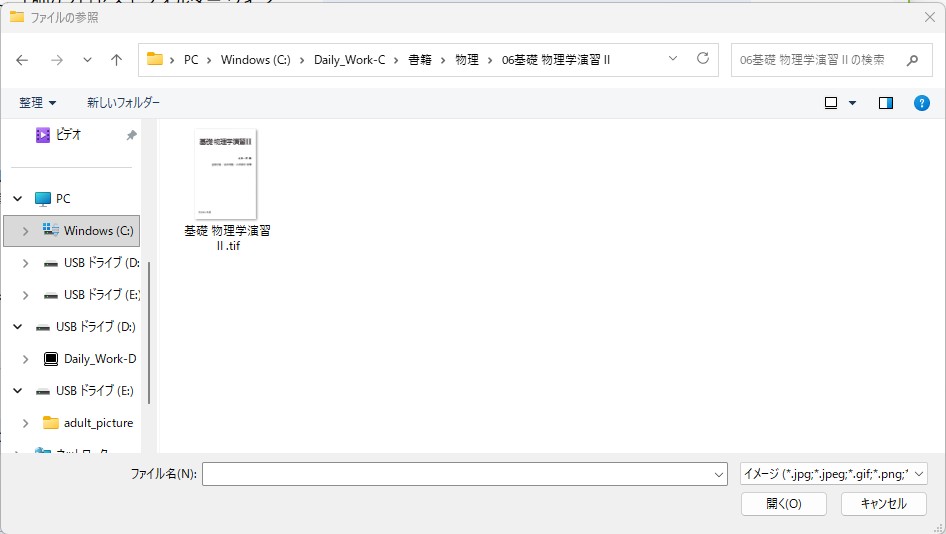Collapse the PC tree node
Screen dimensions: 946x534
(x=18, y=199)
